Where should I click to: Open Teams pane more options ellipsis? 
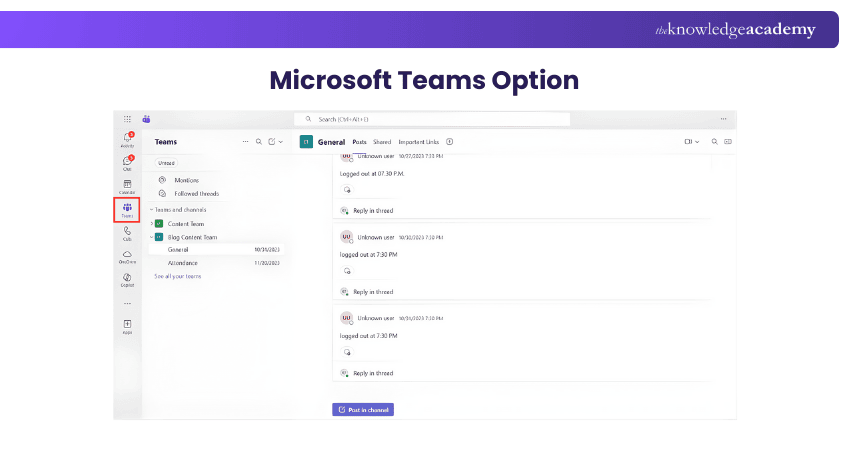pos(246,142)
